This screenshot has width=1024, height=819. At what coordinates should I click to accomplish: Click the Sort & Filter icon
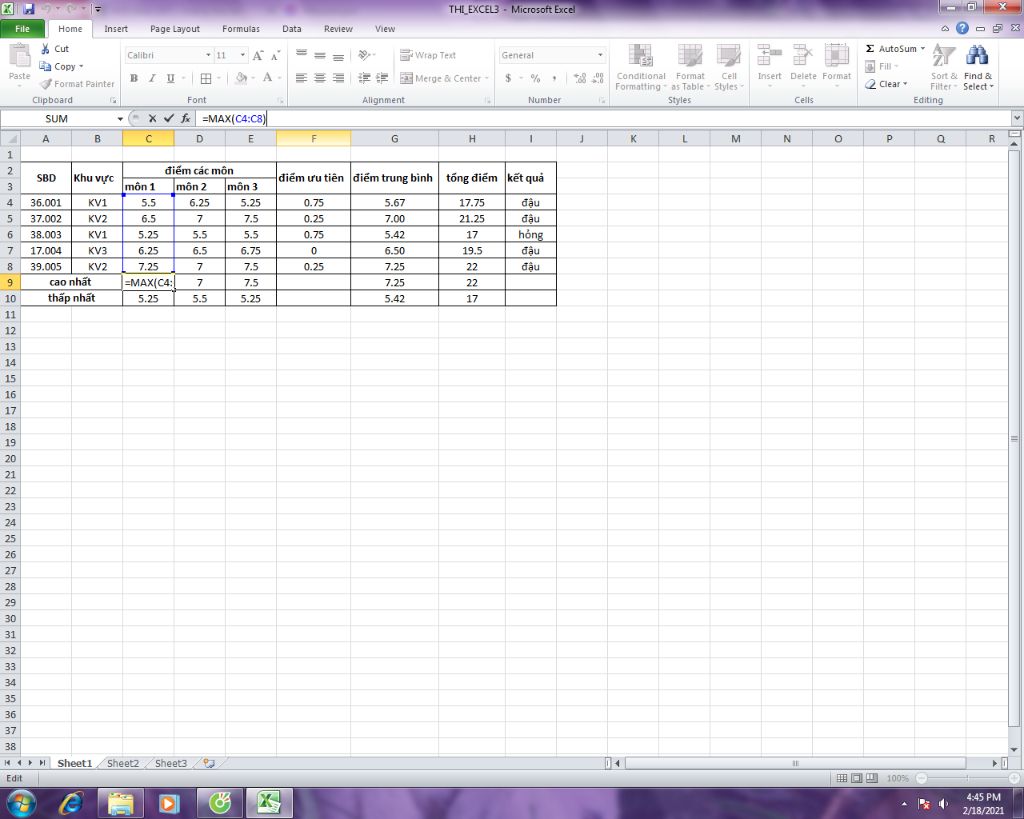click(x=944, y=56)
